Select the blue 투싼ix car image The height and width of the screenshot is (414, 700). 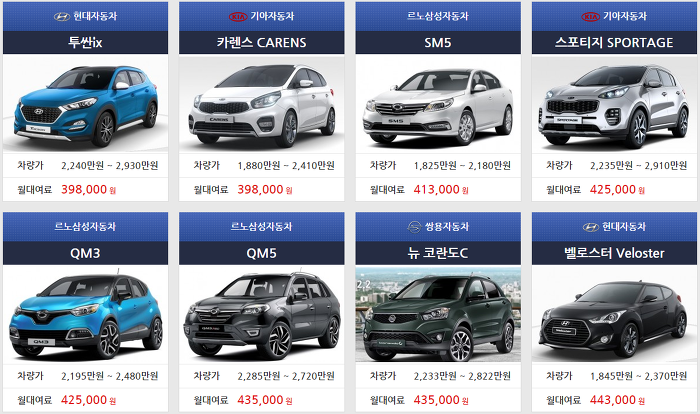pyautogui.click(x=85, y=103)
